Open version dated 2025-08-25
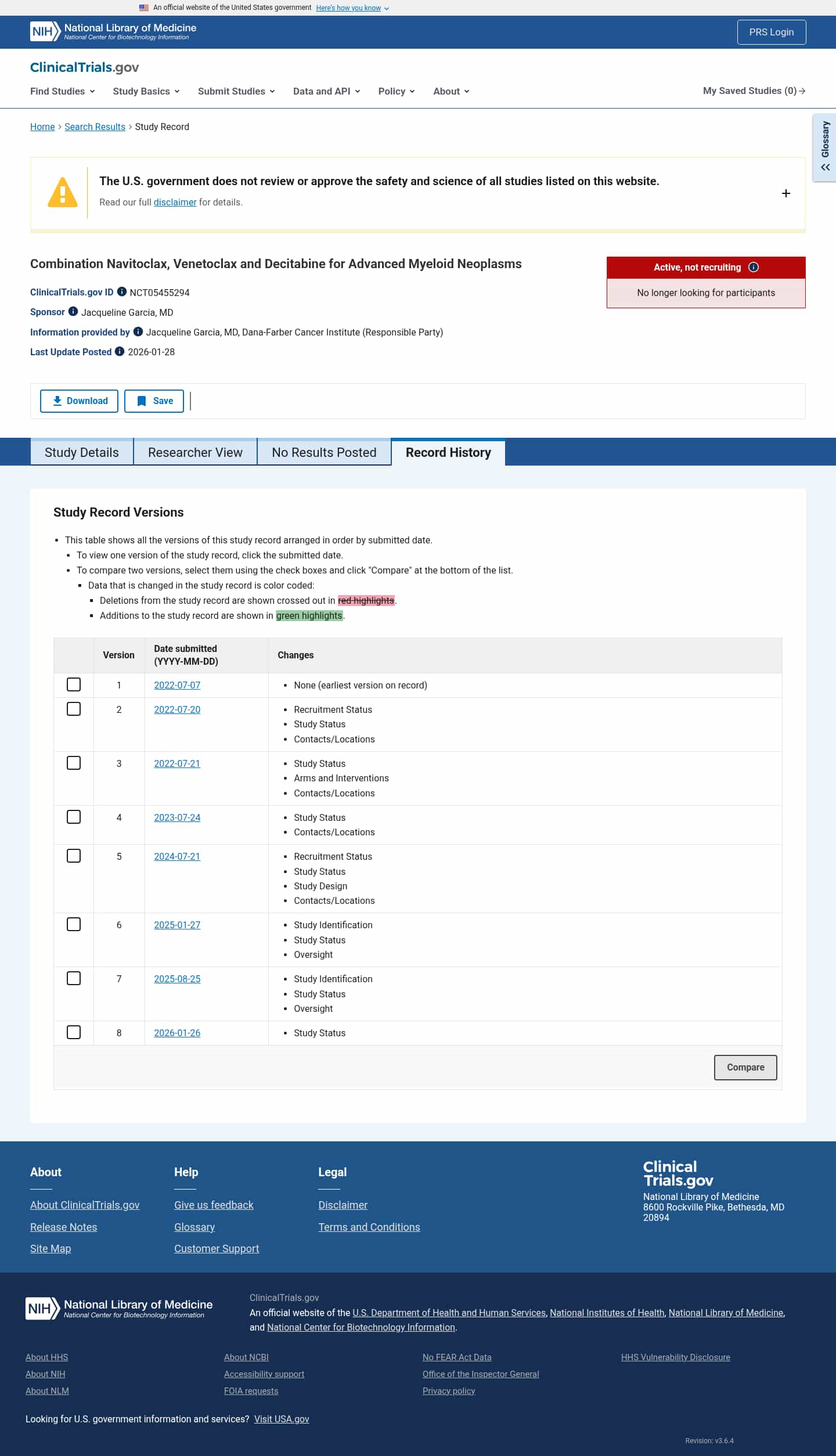 tap(177, 979)
